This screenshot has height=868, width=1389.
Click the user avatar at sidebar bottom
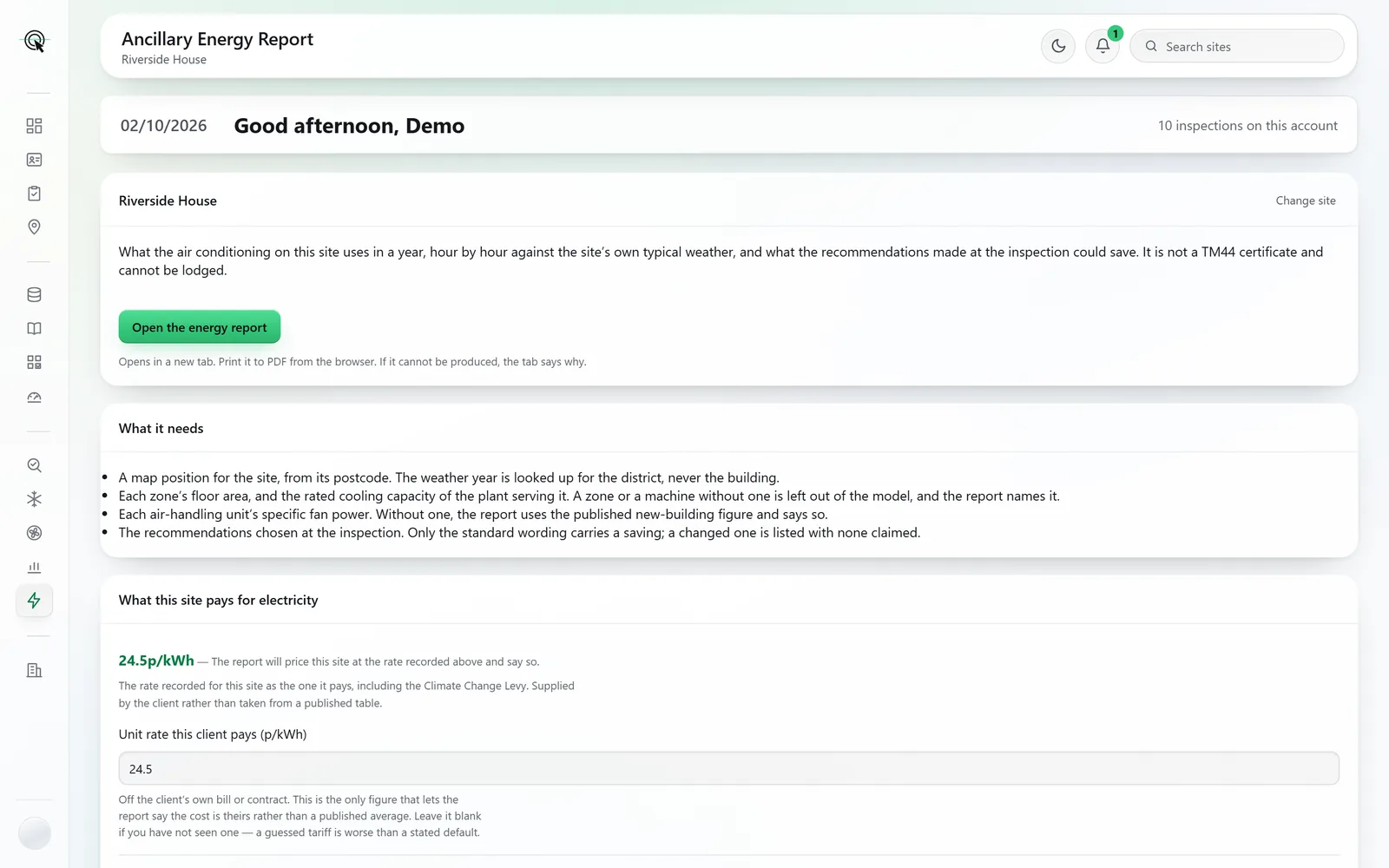[x=34, y=833]
